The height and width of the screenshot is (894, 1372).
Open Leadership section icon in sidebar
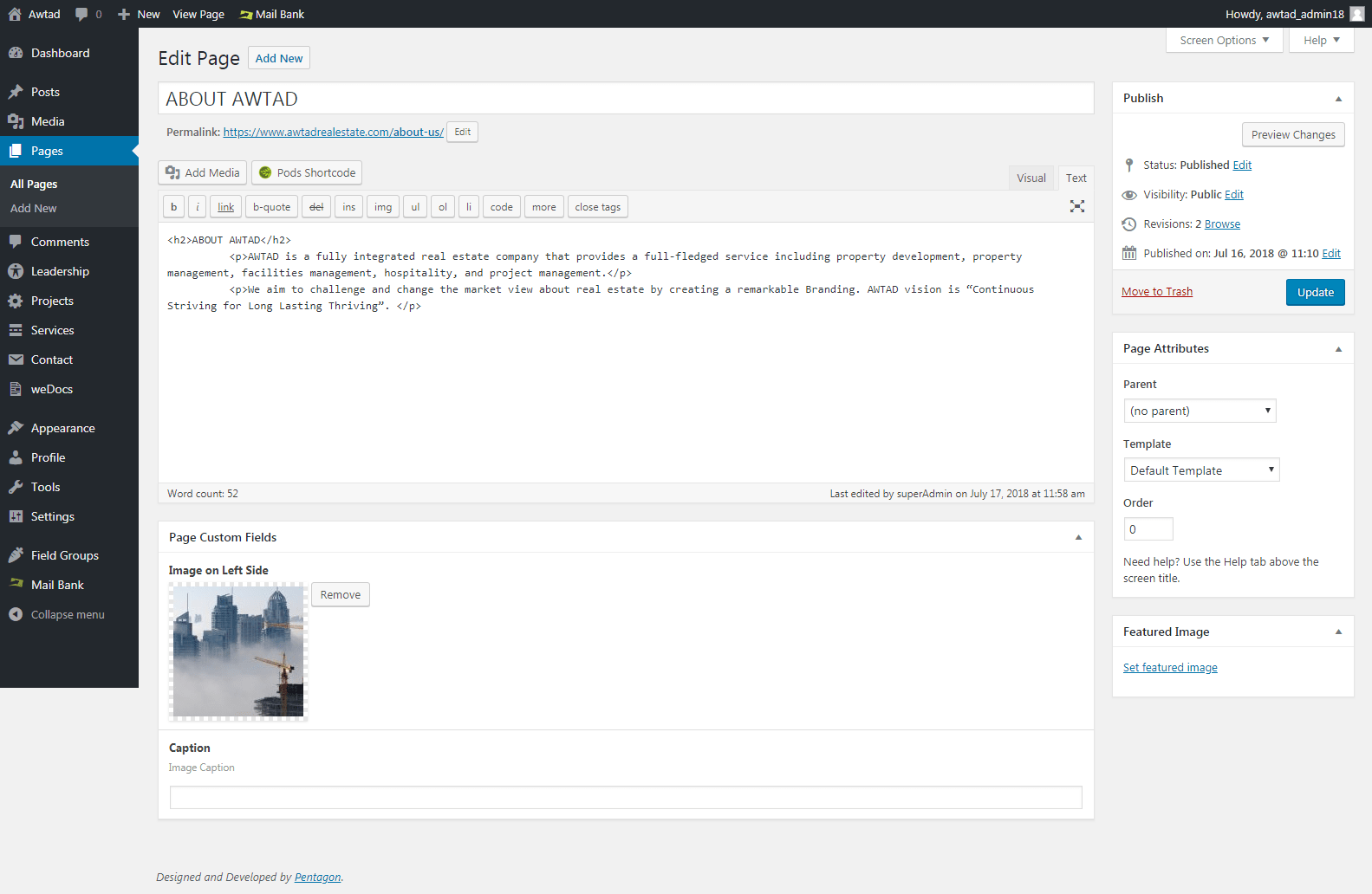(16, 271)
